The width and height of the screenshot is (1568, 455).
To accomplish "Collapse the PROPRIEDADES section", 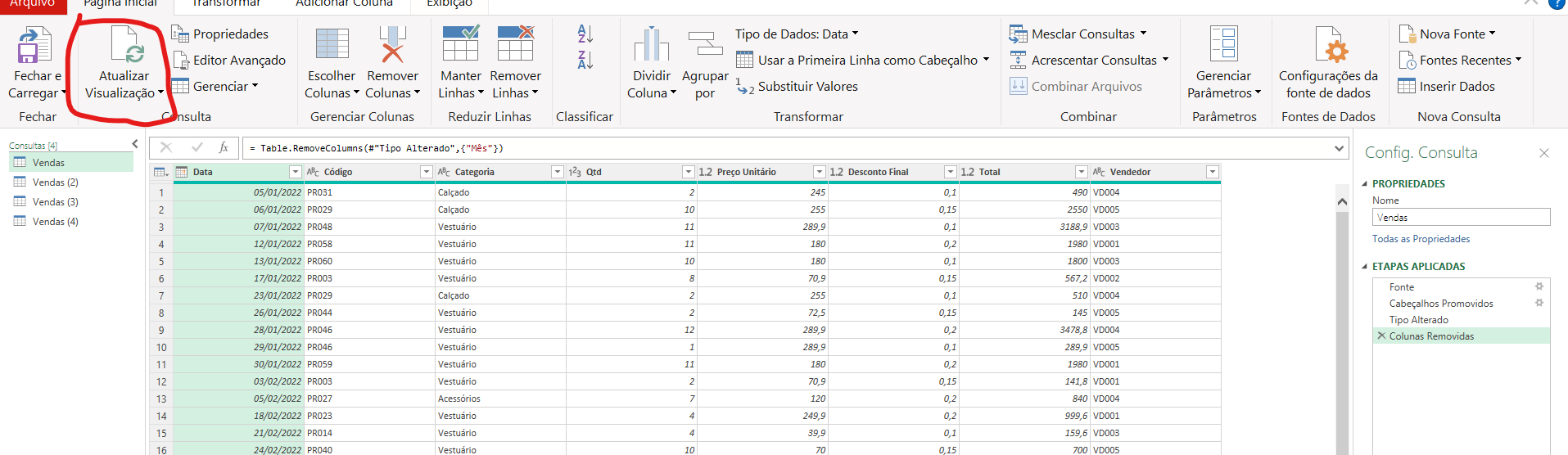I will [x=1365, y=184].
